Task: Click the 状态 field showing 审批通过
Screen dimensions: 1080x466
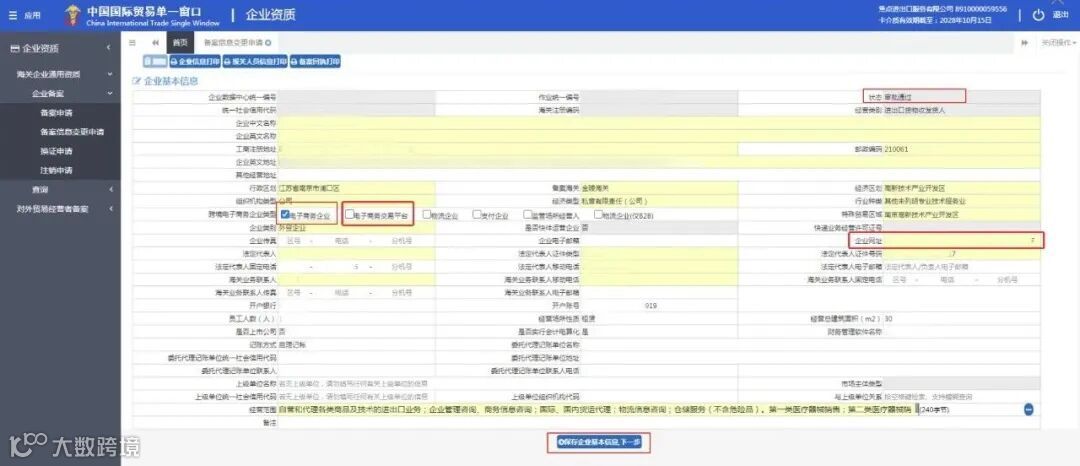Action: 962,97
